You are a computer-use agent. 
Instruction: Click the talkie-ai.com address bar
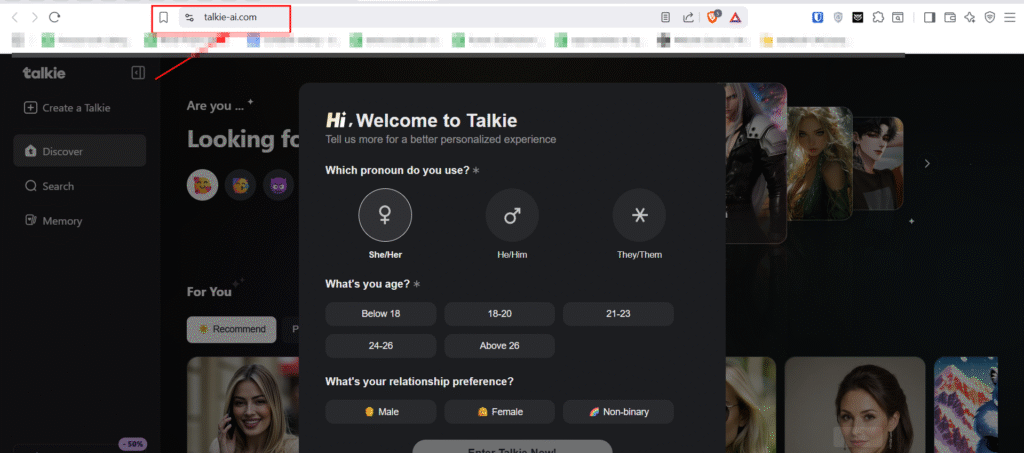pyautogui.click(x=418, y=18)
